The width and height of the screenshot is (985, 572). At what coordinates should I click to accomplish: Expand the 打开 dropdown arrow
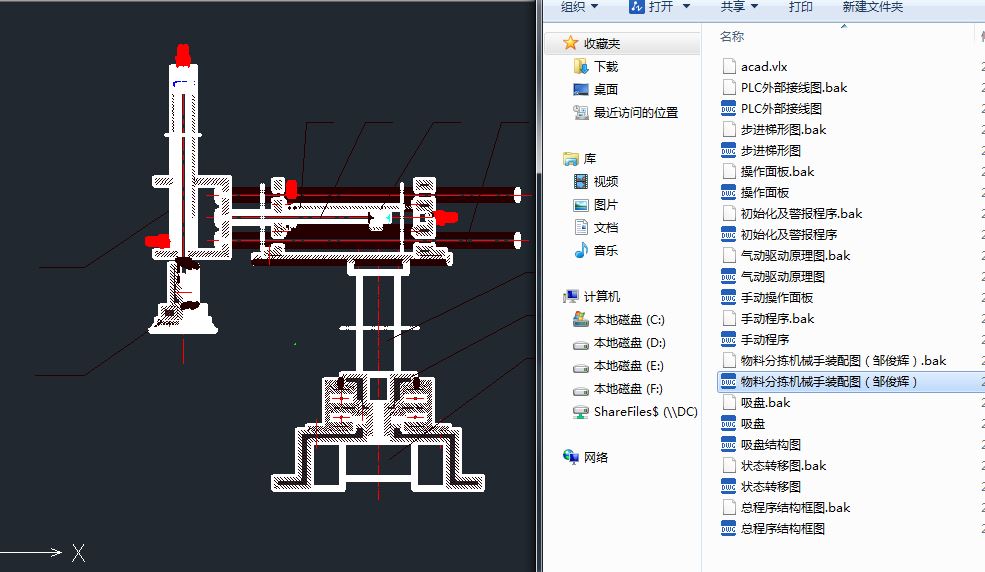686,7
